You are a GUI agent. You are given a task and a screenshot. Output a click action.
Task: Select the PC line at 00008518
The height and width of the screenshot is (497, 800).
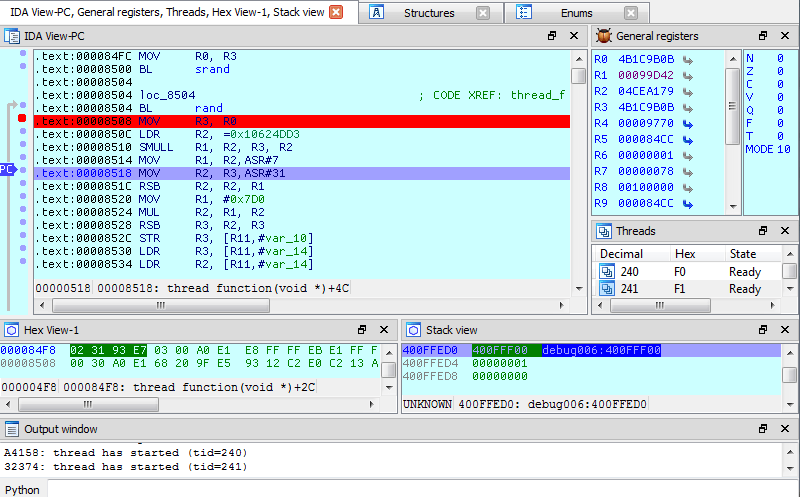[x=302, y=173]
